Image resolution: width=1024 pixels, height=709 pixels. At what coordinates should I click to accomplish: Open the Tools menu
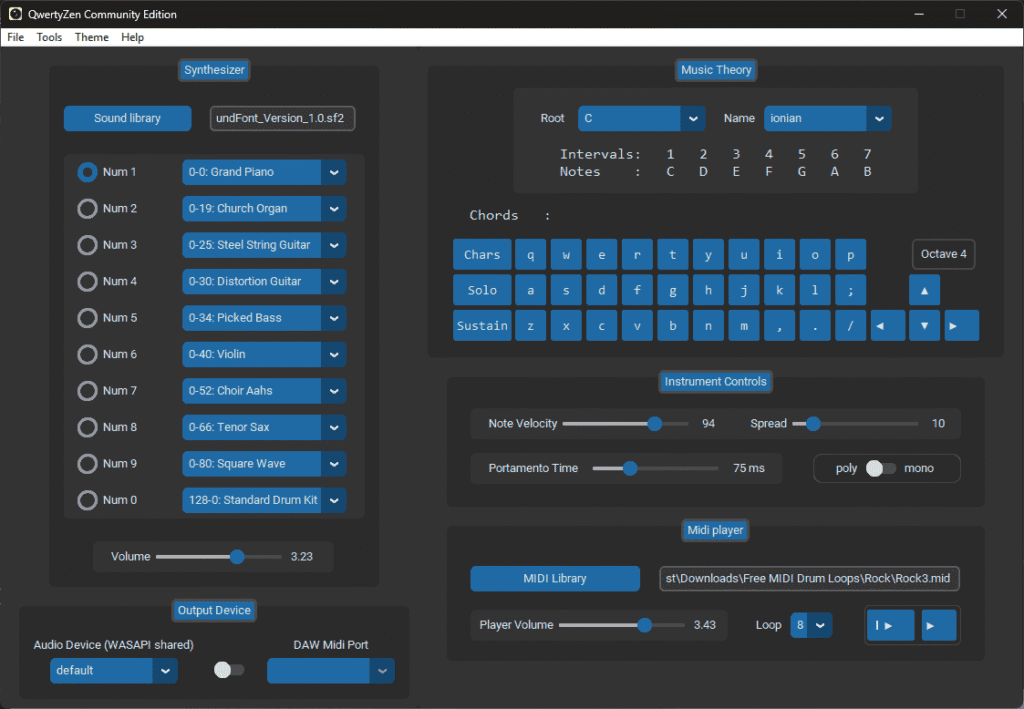49,37
